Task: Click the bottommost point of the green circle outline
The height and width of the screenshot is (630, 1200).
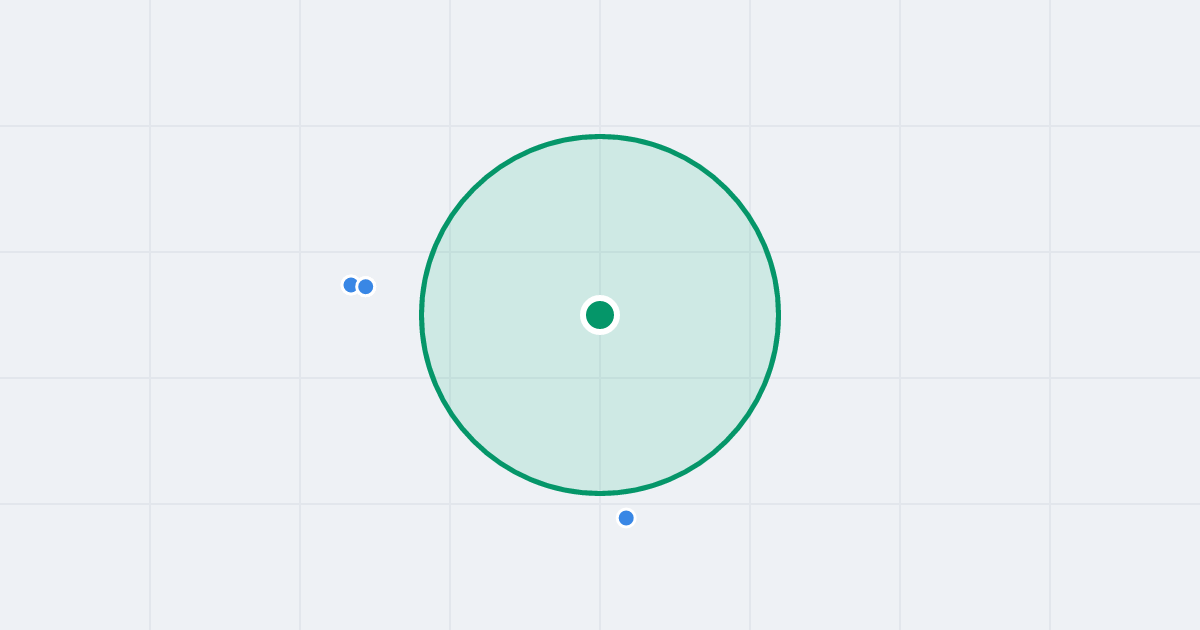Action: (x=600, y=493)
